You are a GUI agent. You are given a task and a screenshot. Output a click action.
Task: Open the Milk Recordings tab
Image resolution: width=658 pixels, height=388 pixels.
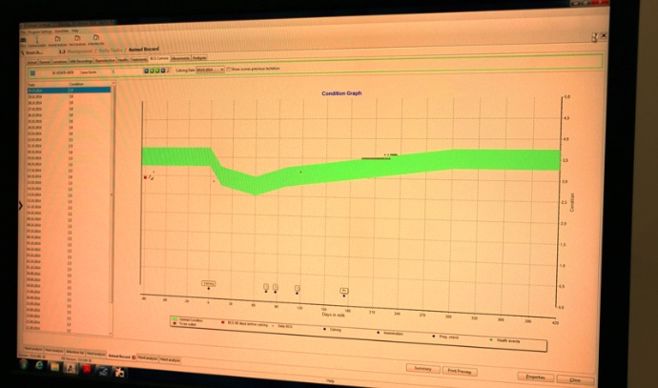pos(81,61)
